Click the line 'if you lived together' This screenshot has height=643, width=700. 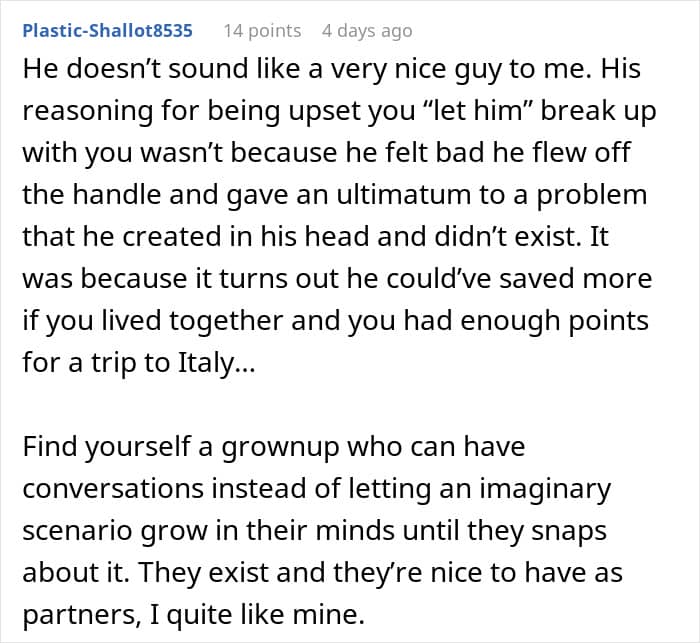(x=336, y=322)
